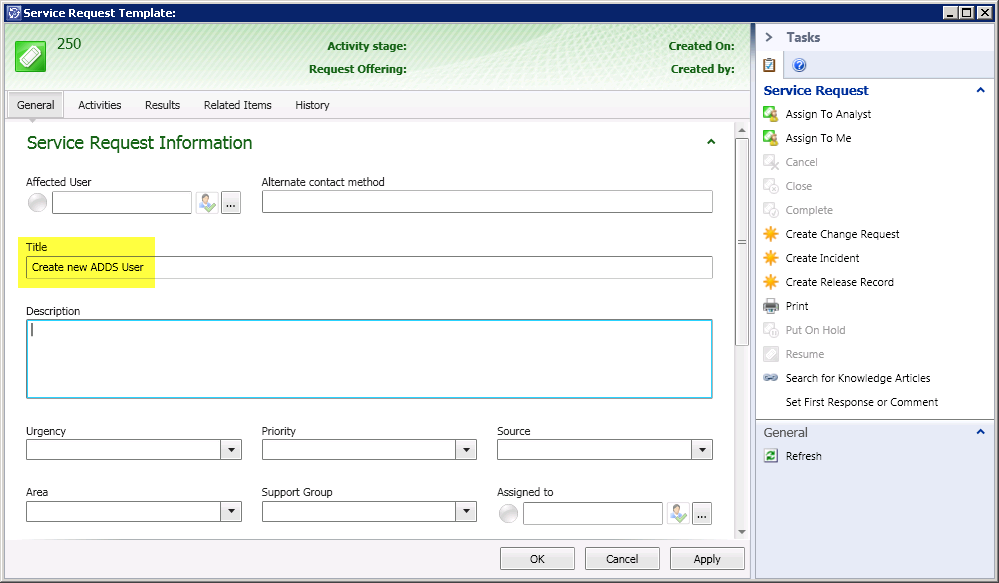Collapse the Service Request Information section
The image size is (999, 583).
coord(711,143)
